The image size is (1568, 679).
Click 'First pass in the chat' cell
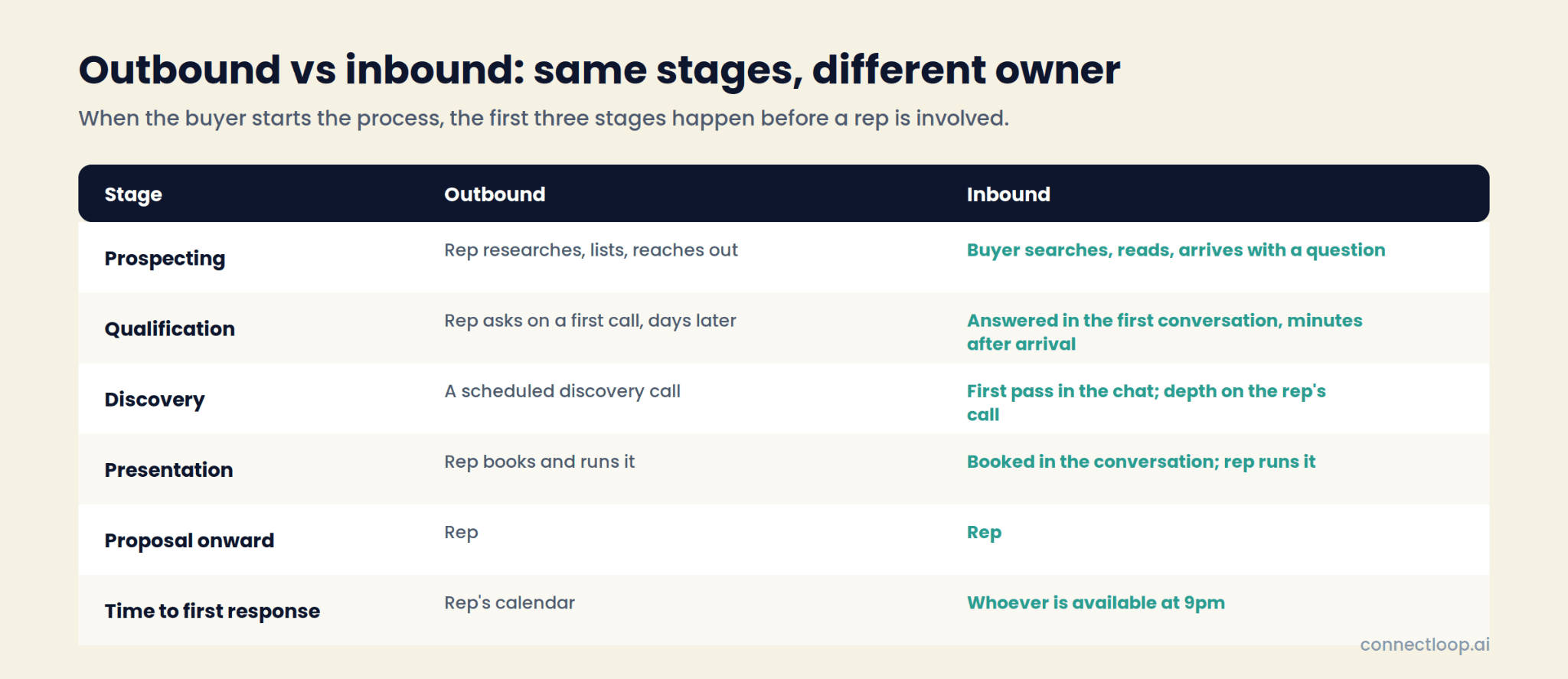coord(1146,403)
